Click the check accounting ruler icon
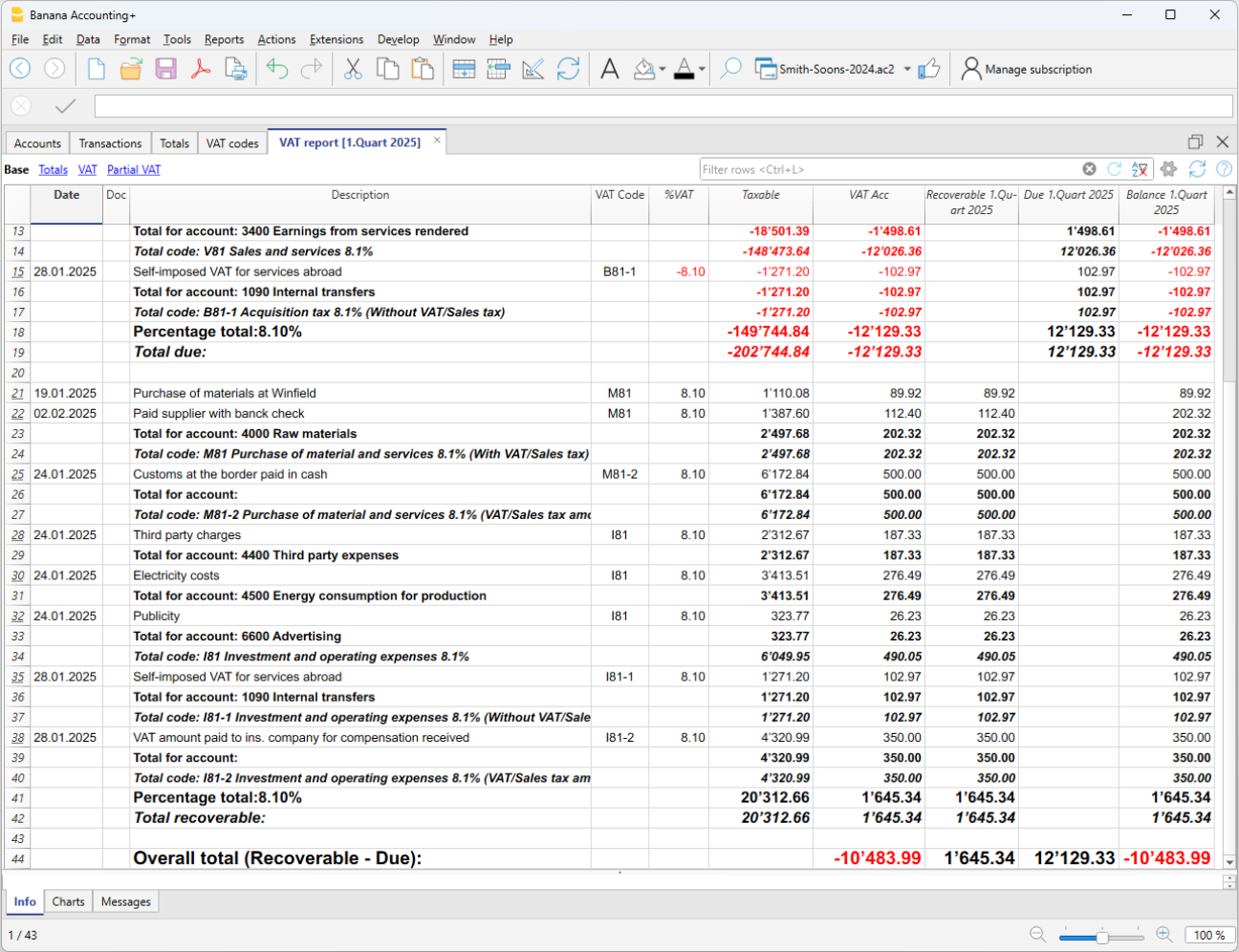Image resolution: width=1239 pixels, height=952 pixels. coord(533,69)
